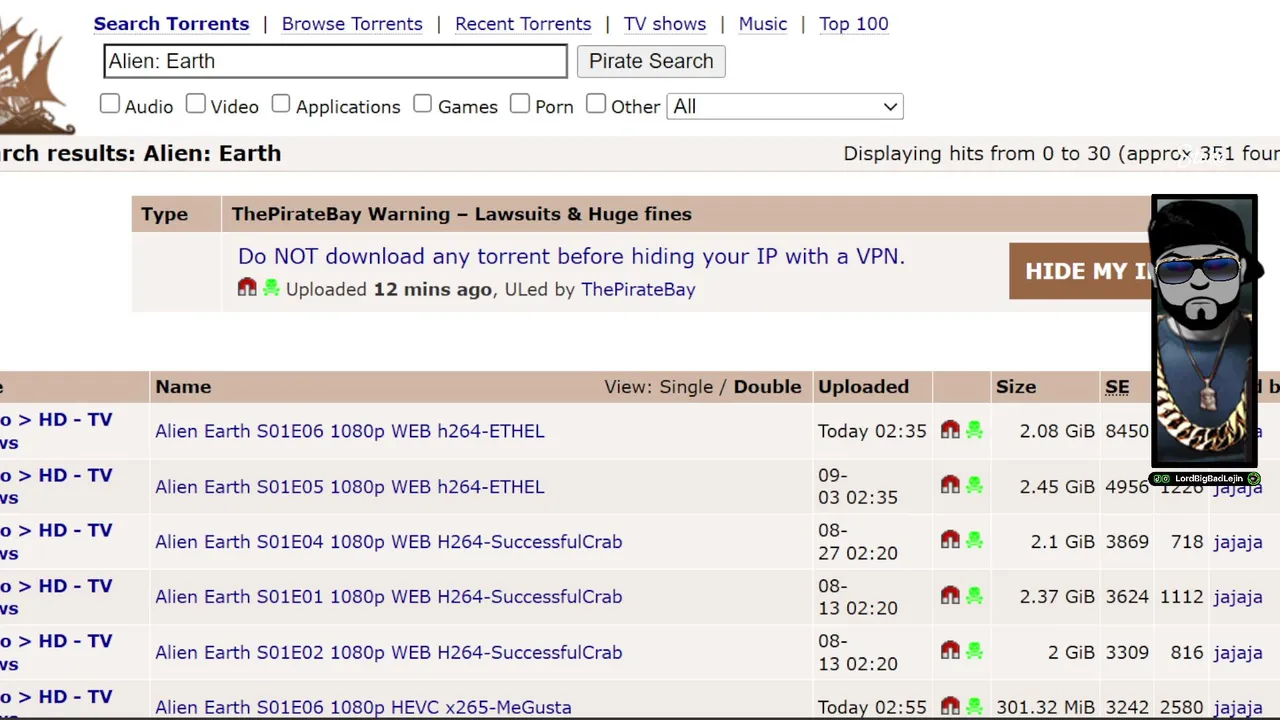Open ThePirateBay uploader link
Viewport: 1280px width, 720px height.
click(638, 289)
